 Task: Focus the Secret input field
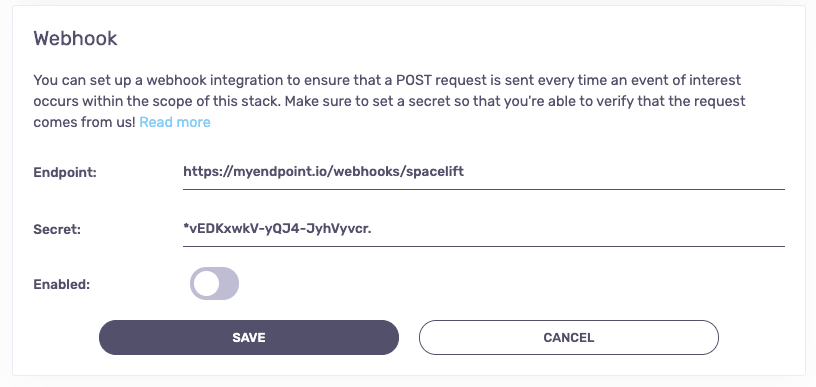pos(483,229)
